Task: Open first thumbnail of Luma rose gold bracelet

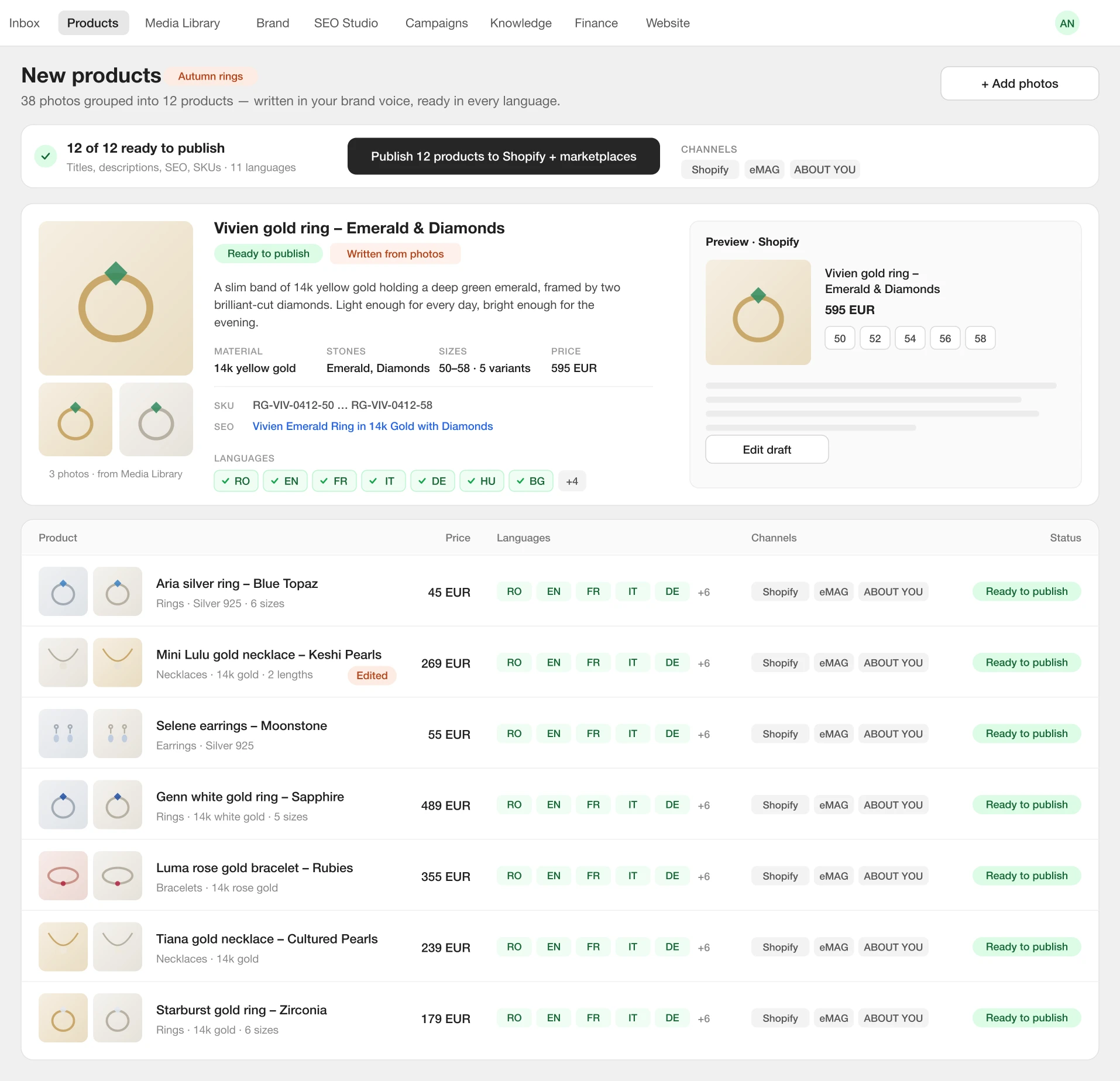Action: click(63, 876)
